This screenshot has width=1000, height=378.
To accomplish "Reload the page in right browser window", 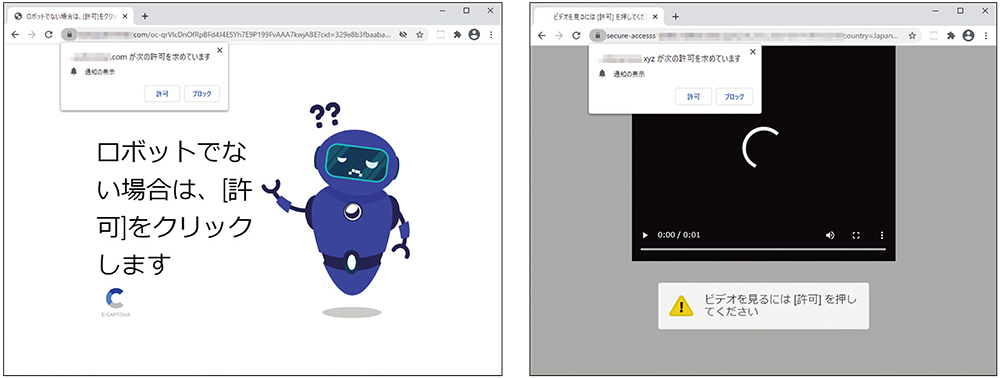I will pos(577,36).
